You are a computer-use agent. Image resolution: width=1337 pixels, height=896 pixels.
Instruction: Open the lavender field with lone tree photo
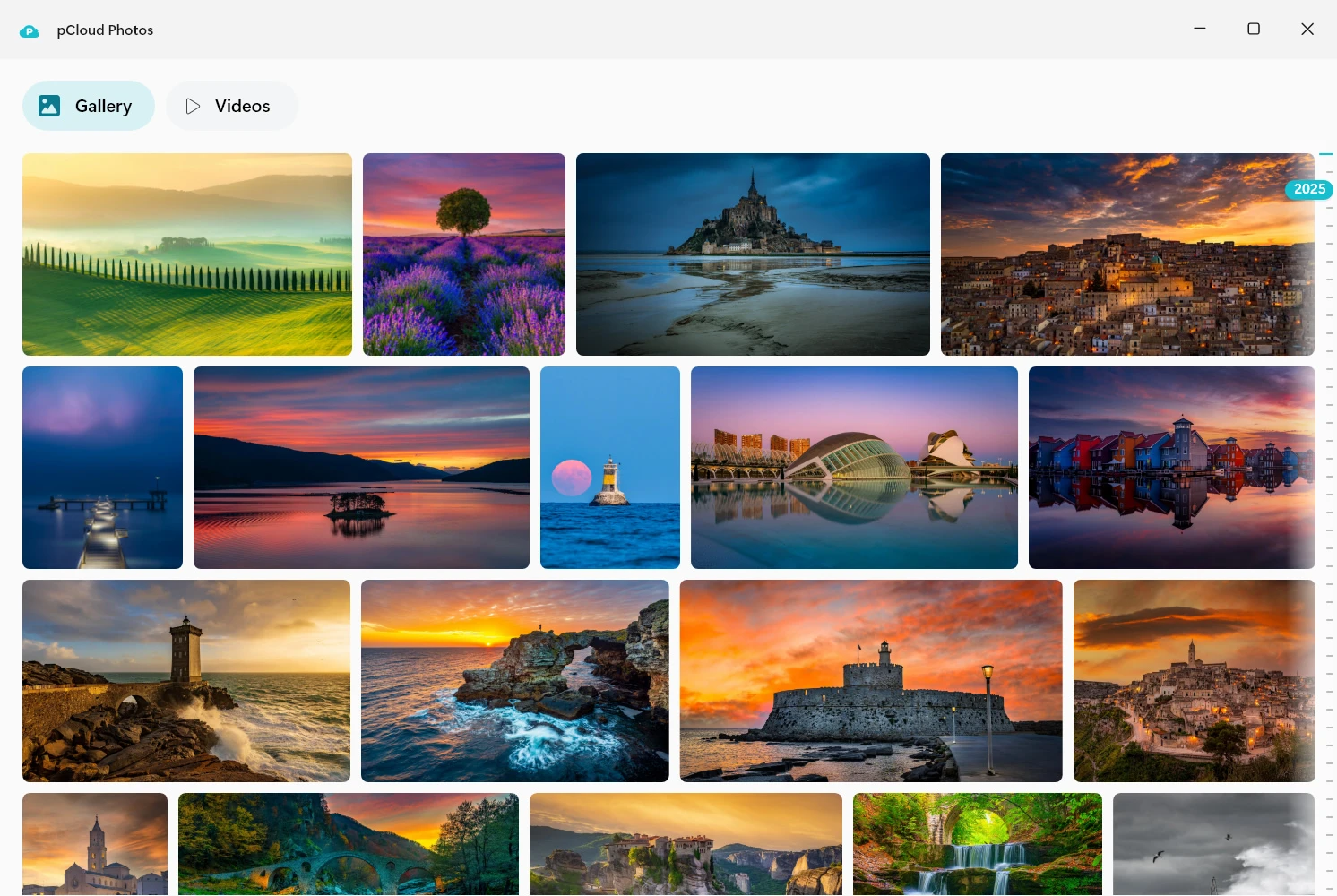coord(464,254)
